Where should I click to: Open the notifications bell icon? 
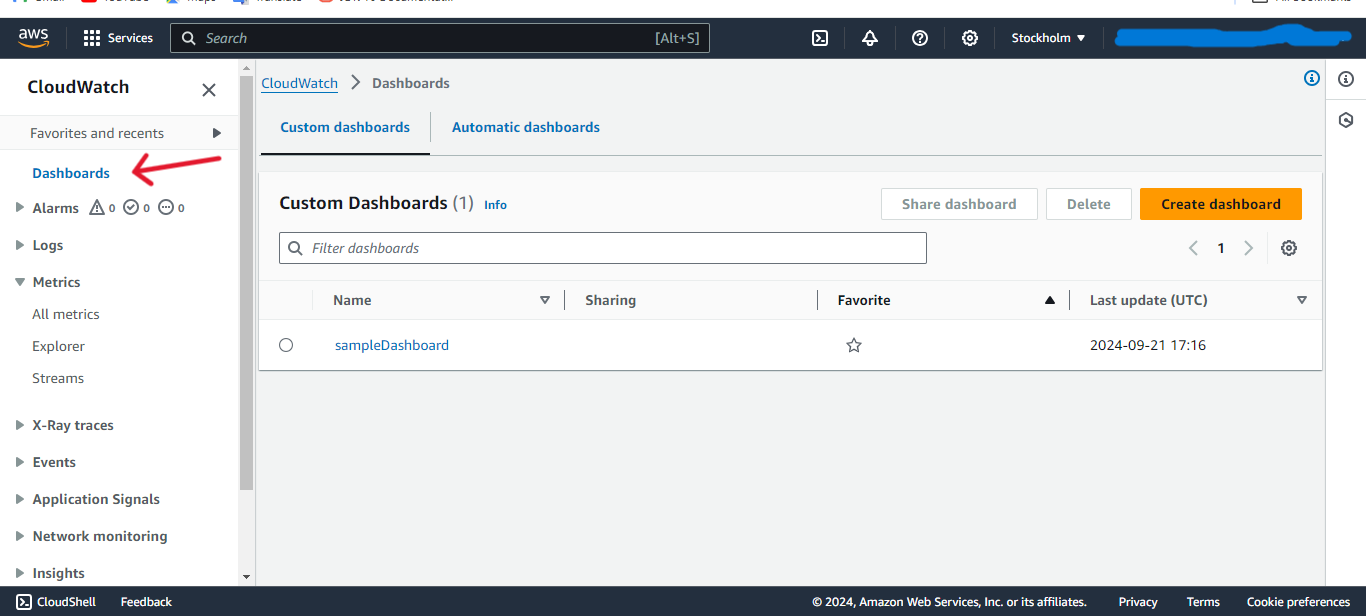(870, 38)
